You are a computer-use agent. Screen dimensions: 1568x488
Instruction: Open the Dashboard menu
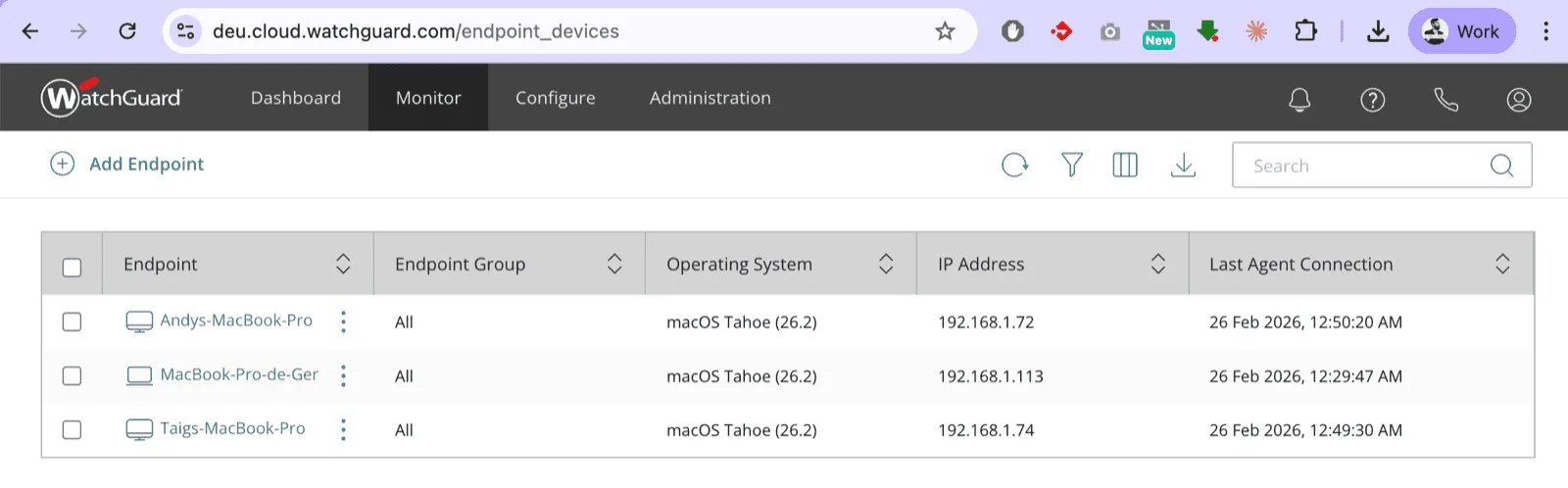pos(296,98)
